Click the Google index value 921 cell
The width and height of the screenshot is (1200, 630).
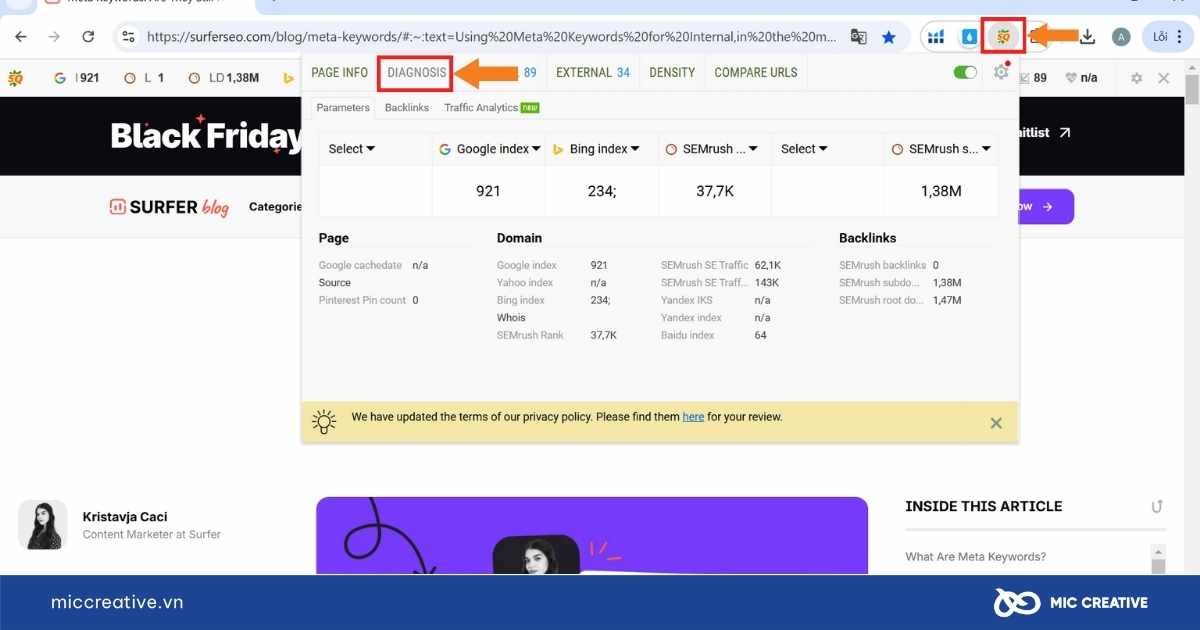(488, 191)
